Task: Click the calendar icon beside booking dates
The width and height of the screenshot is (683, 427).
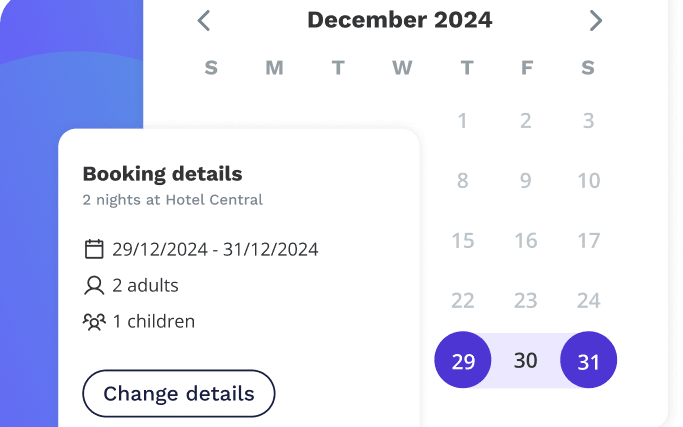Action: pyautogui.click(x=94, y=249)
